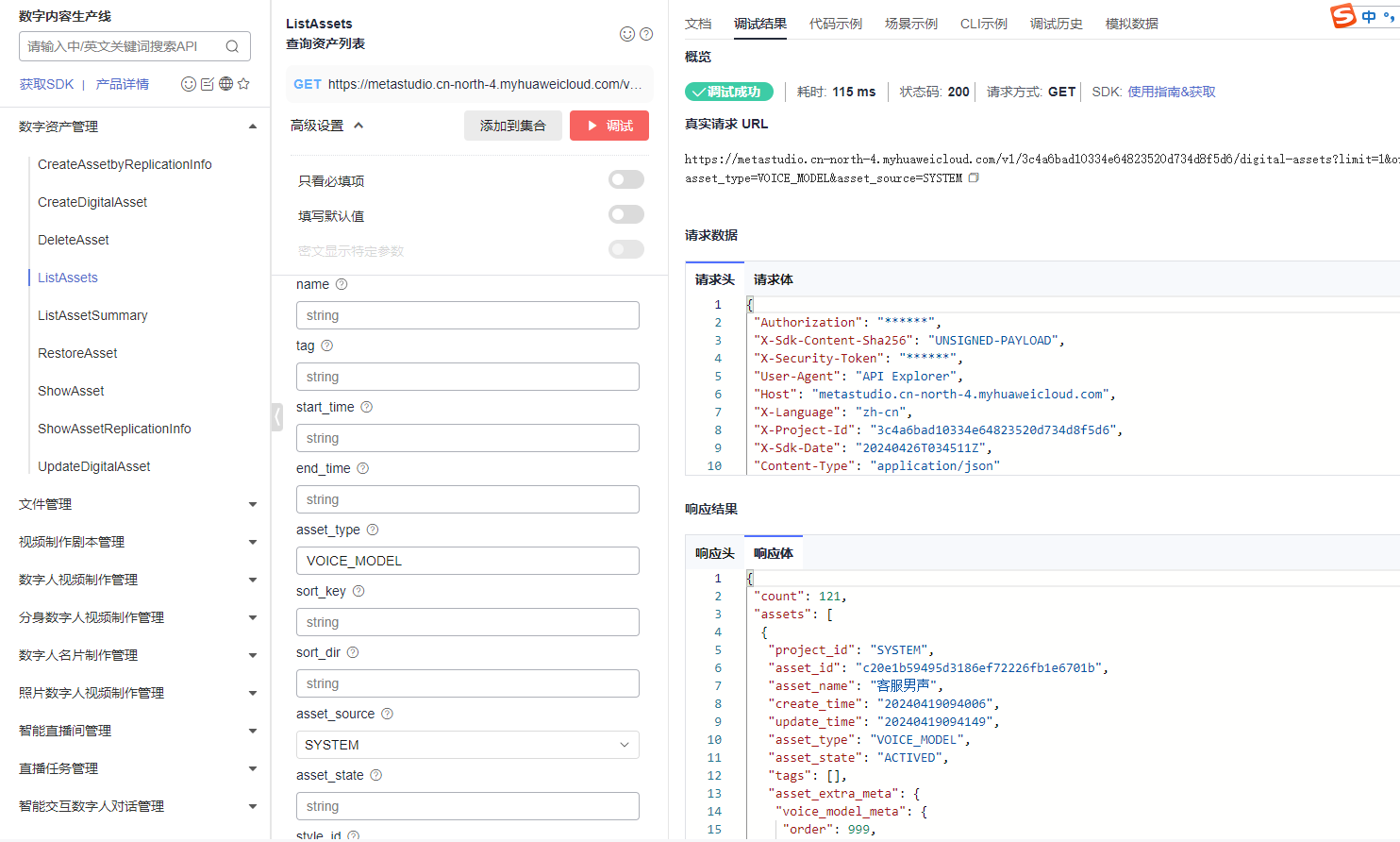Screen dimensions: 1400x842
Task: Open the 响应头 tab in response results
Action: (714, 553)
